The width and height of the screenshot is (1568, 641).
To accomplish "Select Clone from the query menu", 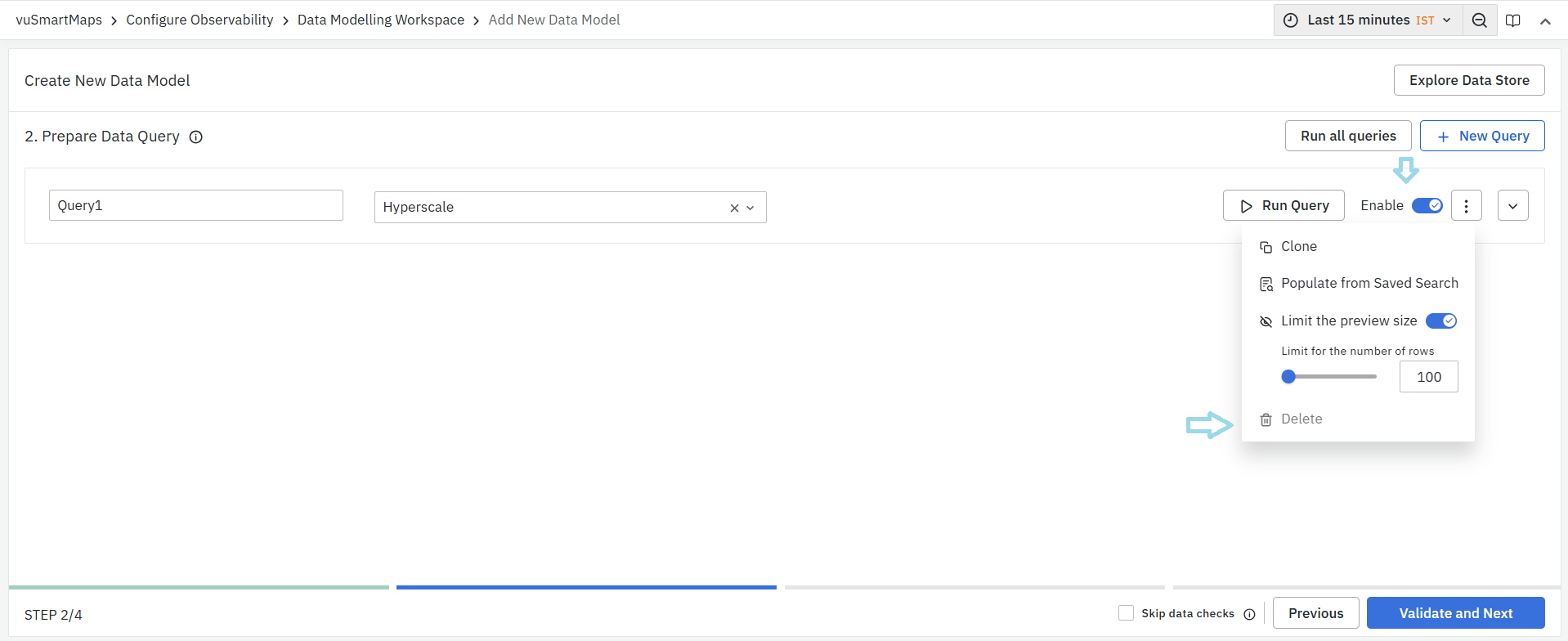I will pos(1298,247).
